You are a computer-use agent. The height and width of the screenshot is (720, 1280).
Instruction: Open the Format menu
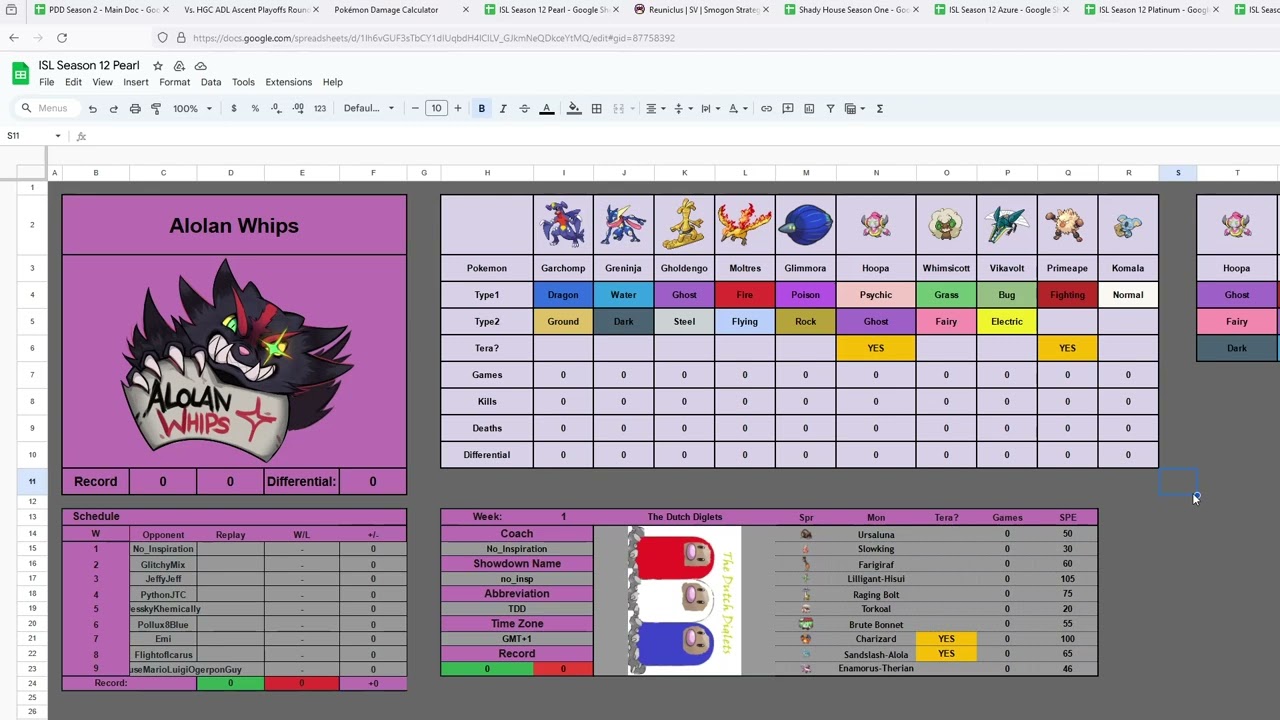point(174,82)
